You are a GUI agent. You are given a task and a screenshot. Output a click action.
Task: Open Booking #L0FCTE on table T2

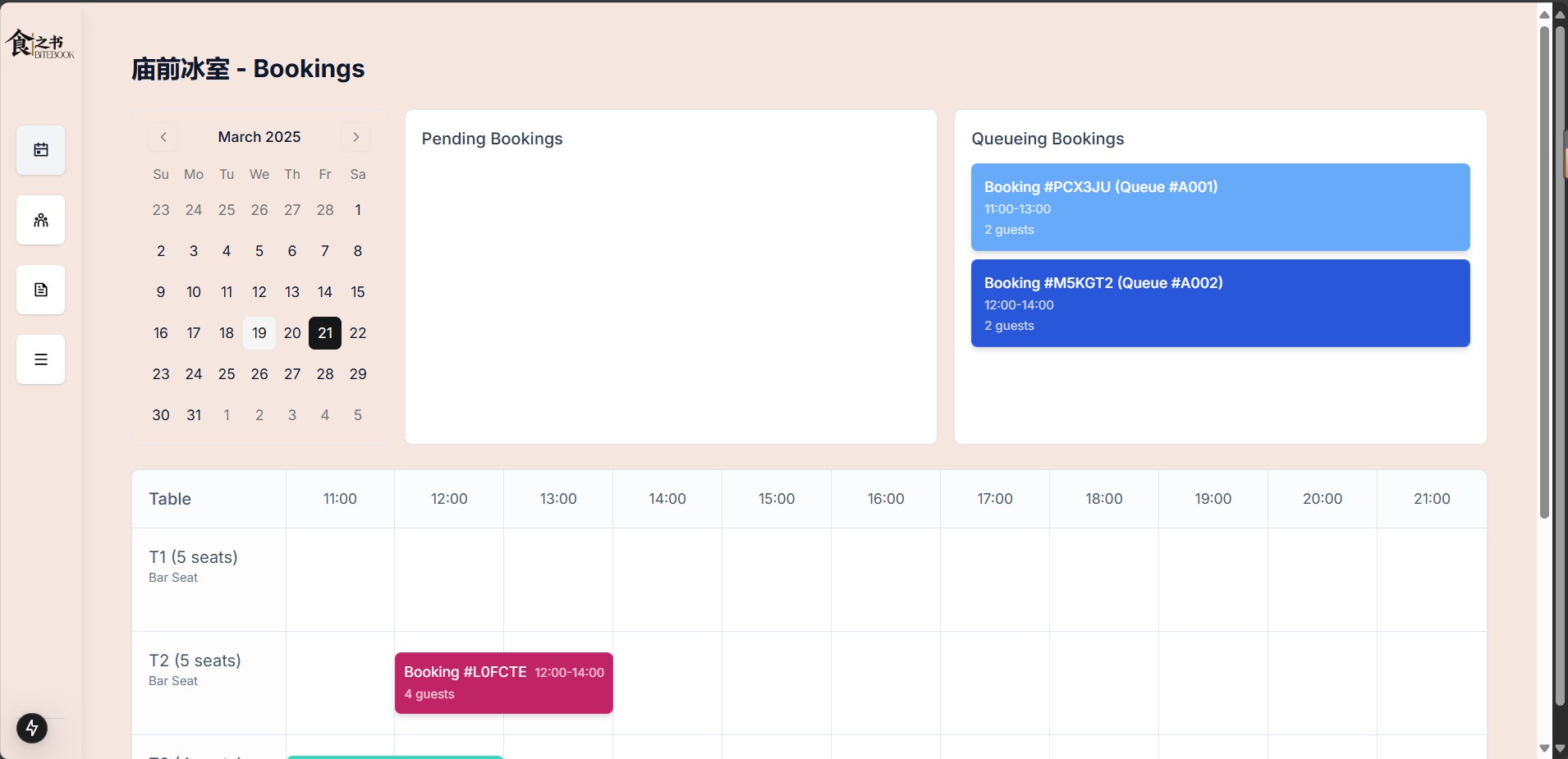click(503, 683)
